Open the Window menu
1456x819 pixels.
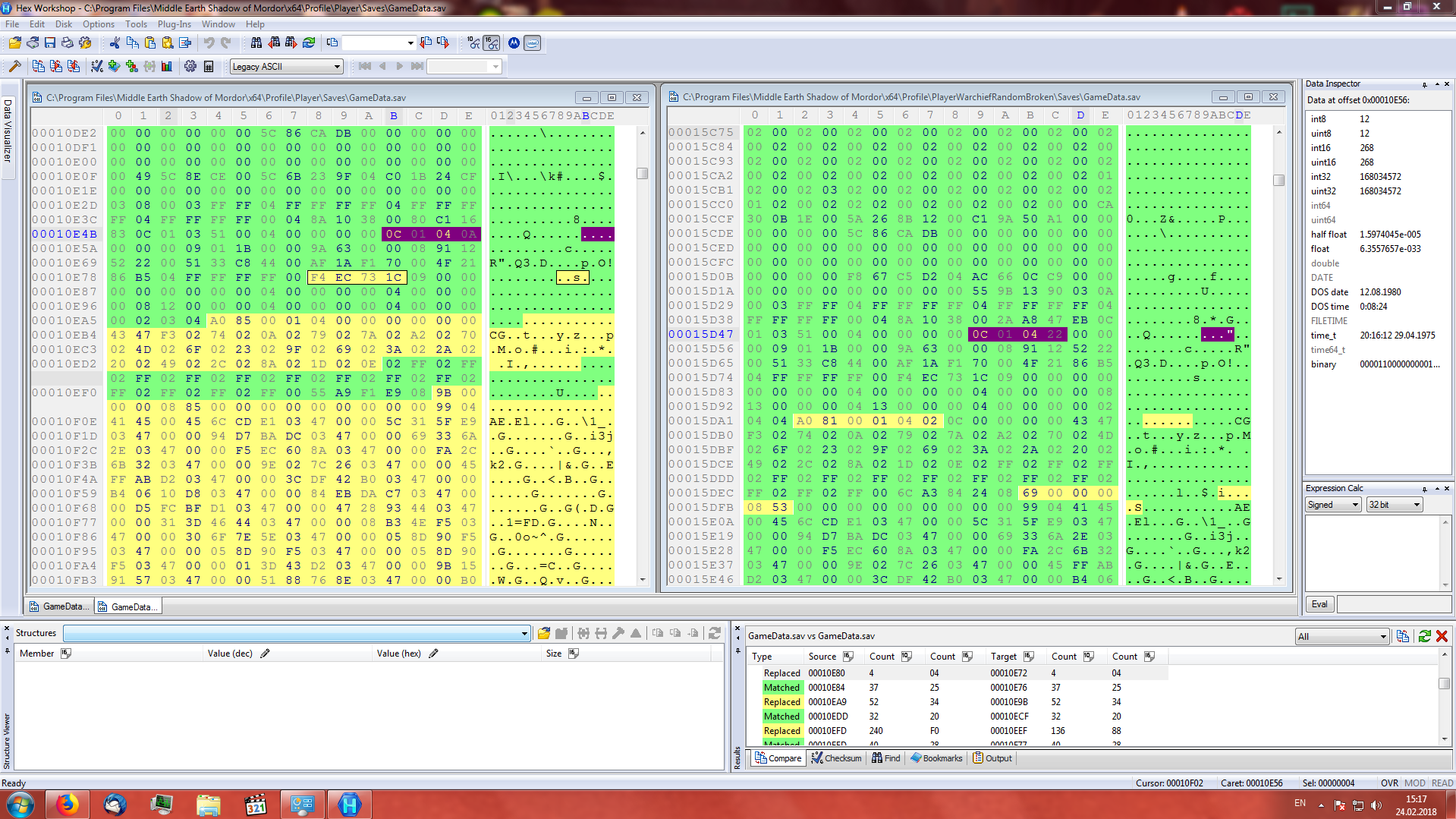[219, 24]
